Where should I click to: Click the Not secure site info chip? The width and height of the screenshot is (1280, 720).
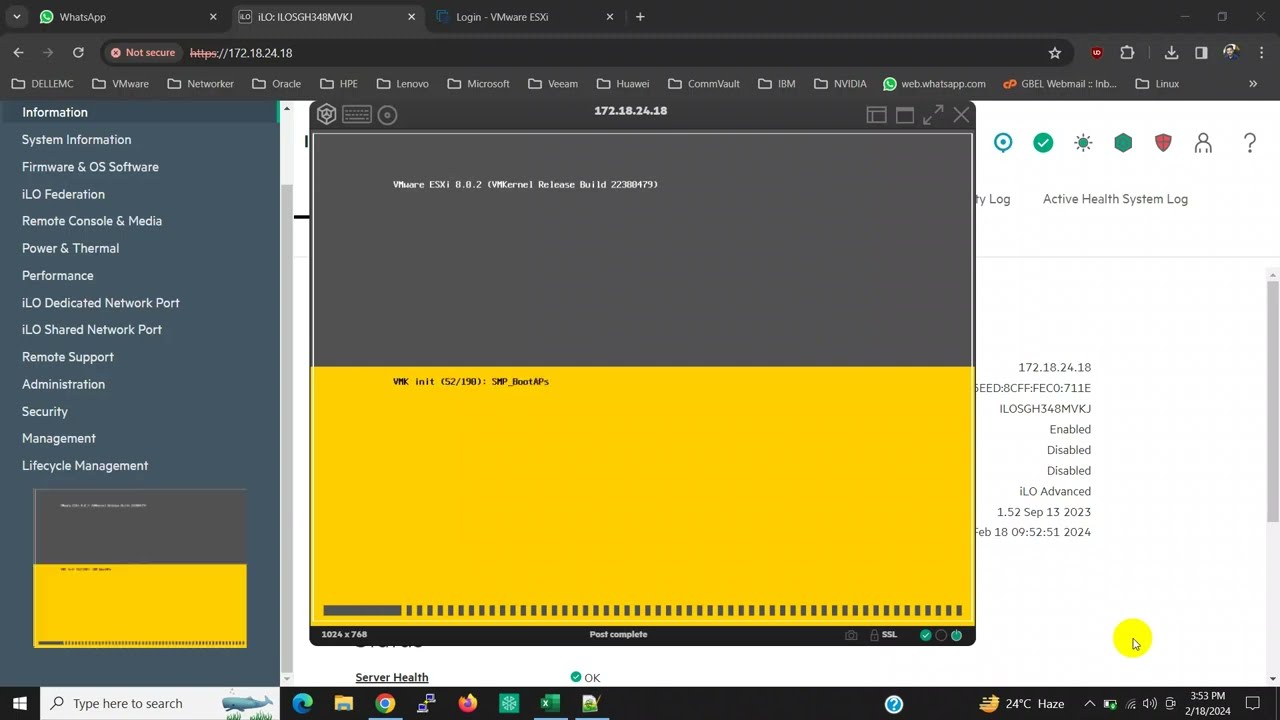pos(143,53)
